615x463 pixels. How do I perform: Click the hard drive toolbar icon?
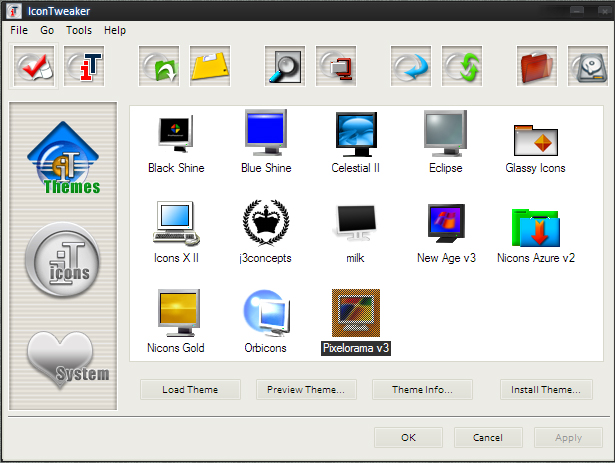point(588,66)
